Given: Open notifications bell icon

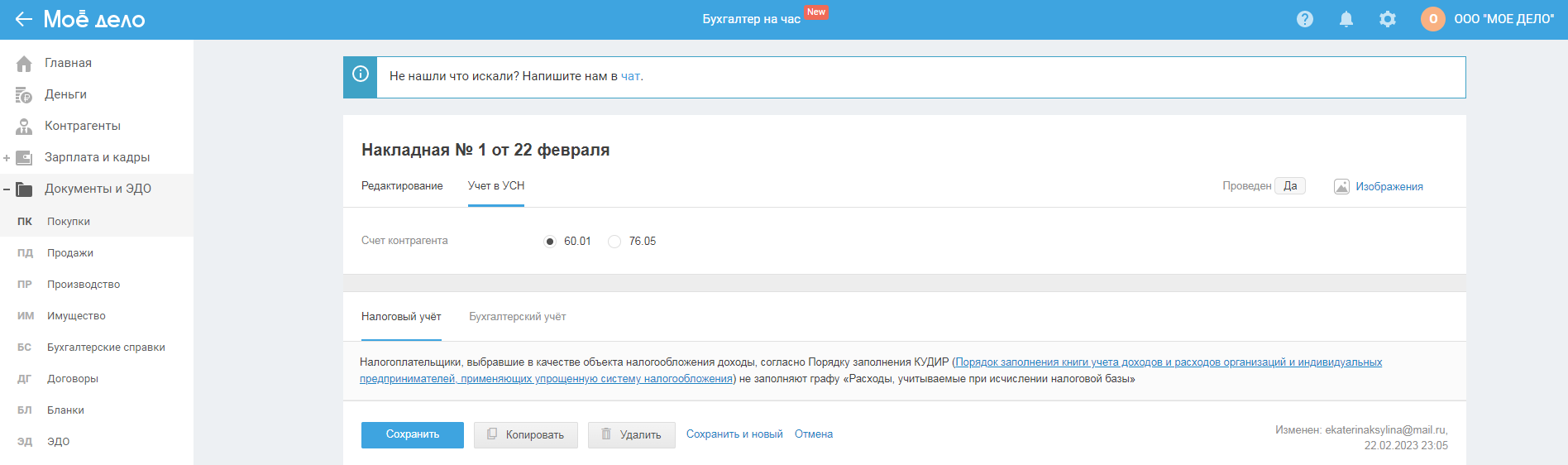Looking at the screenshot, I should (1346, 19).
